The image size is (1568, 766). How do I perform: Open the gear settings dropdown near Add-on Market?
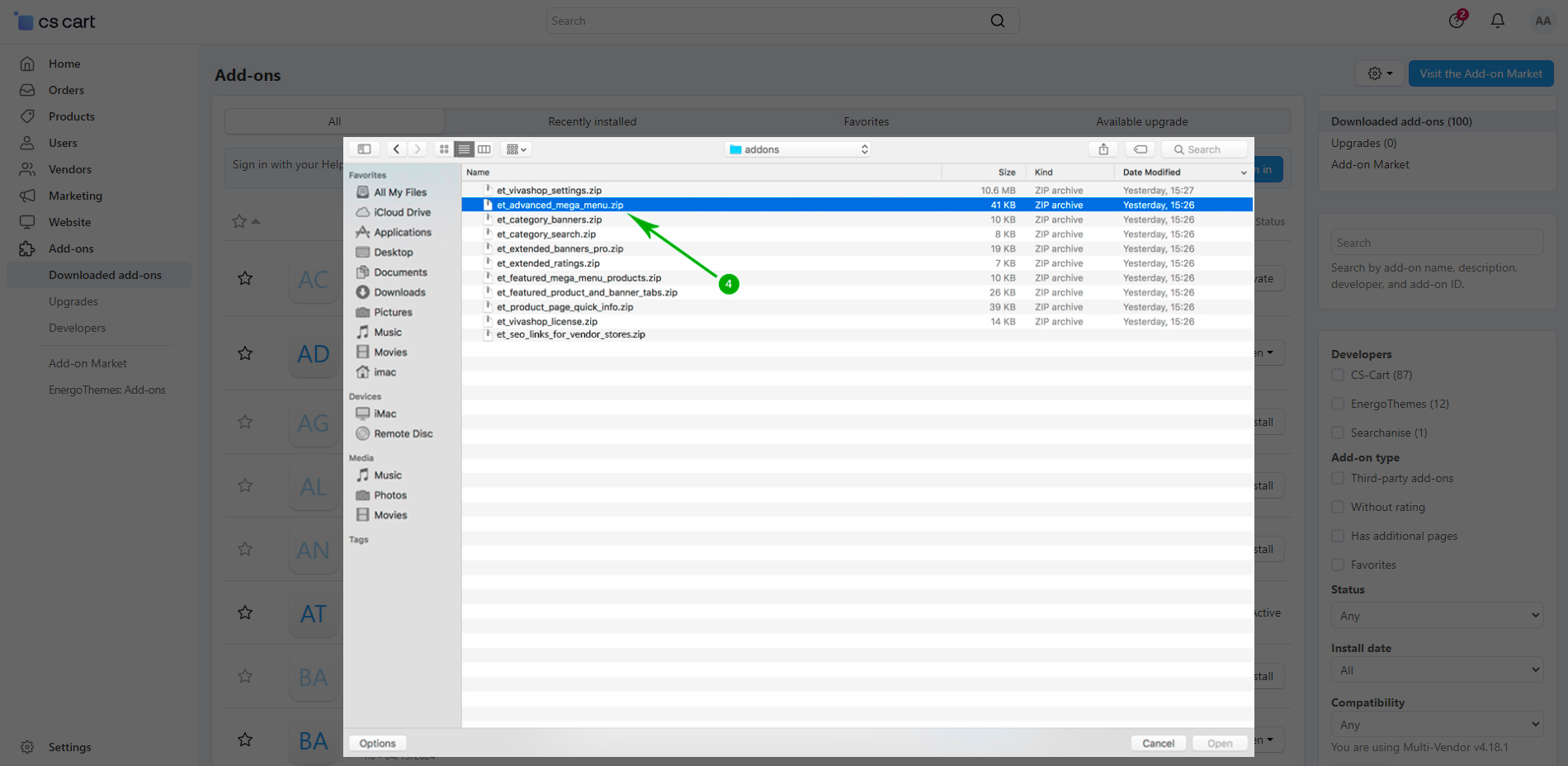point(1379,73)
